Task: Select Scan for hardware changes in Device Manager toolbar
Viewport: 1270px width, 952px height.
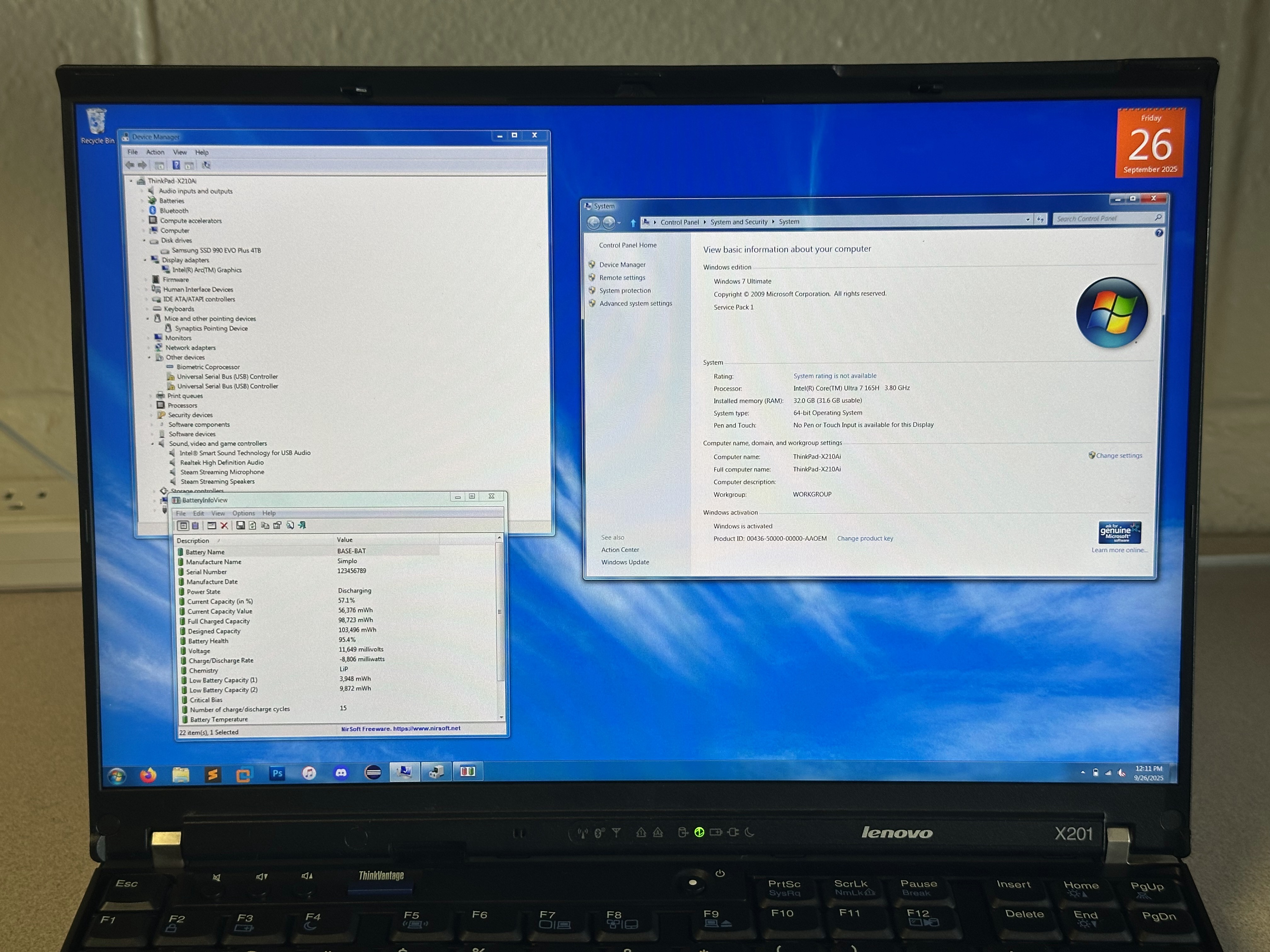Action: [x=207, y=165]
